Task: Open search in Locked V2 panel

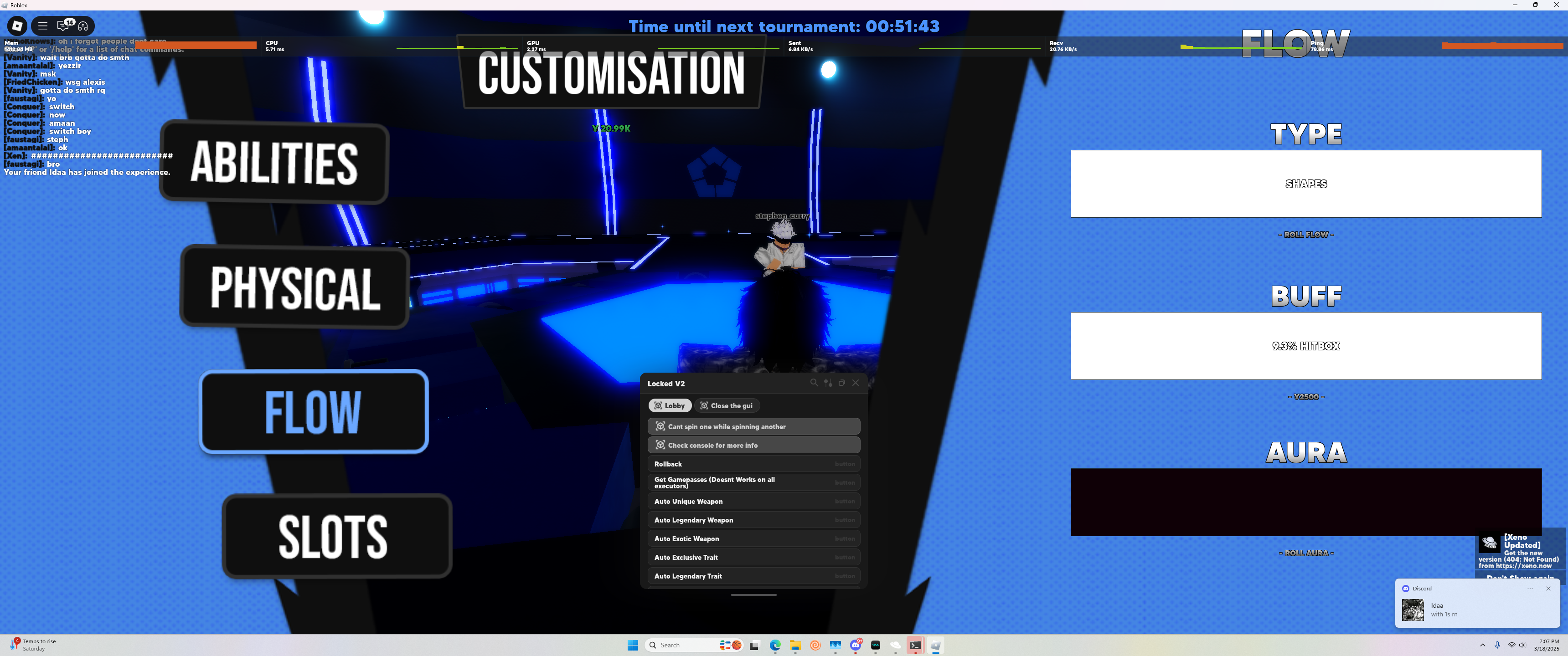Action: click(x=814, y=383)
